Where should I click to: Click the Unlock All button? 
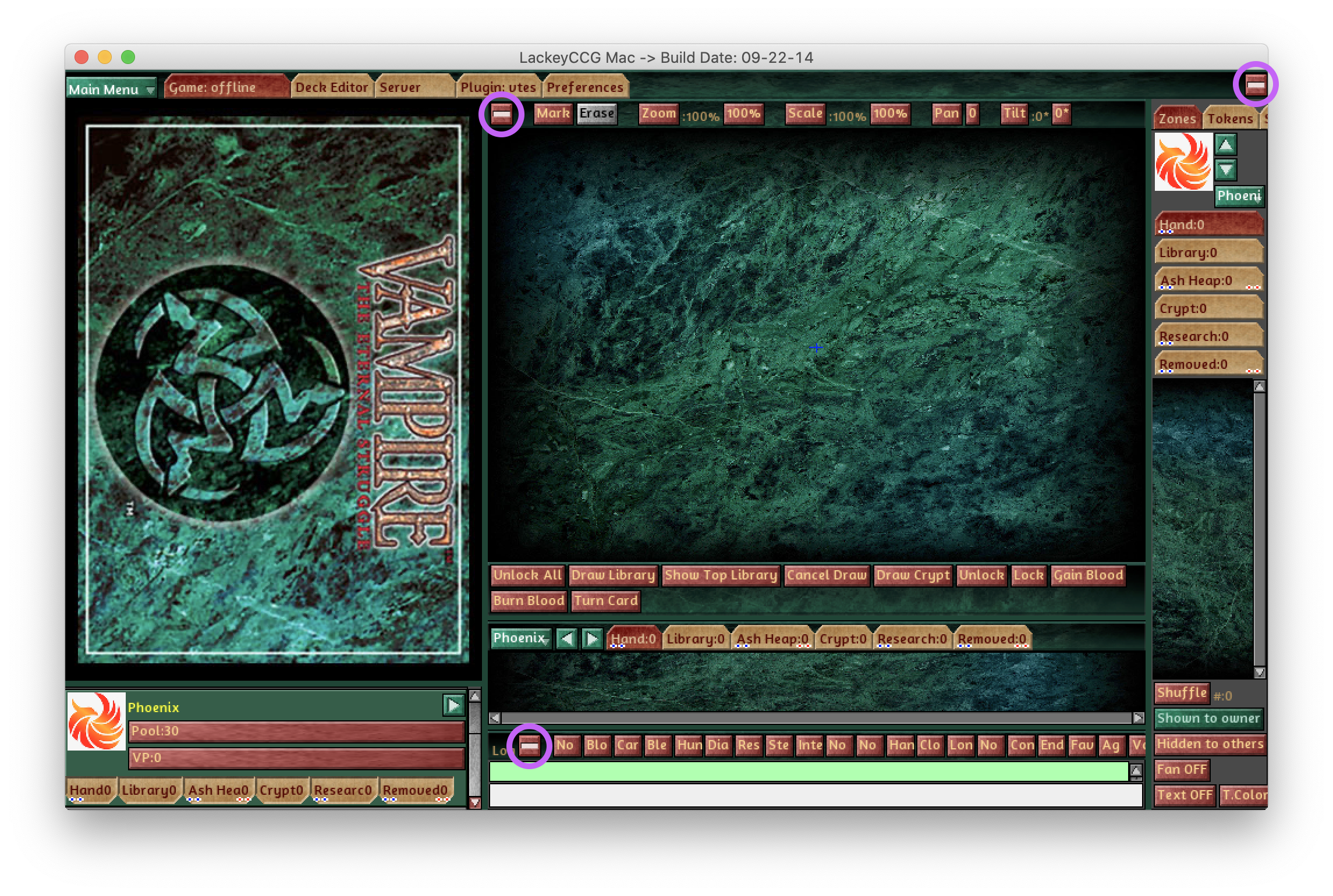click(527, 575)
